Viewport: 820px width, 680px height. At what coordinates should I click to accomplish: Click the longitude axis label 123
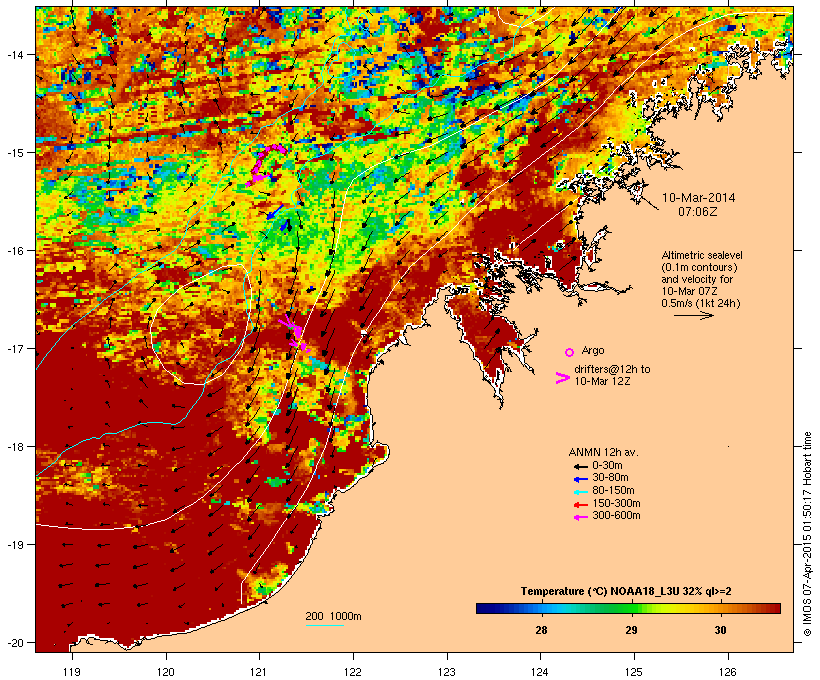pyautogui.click(x=447, y=672)
